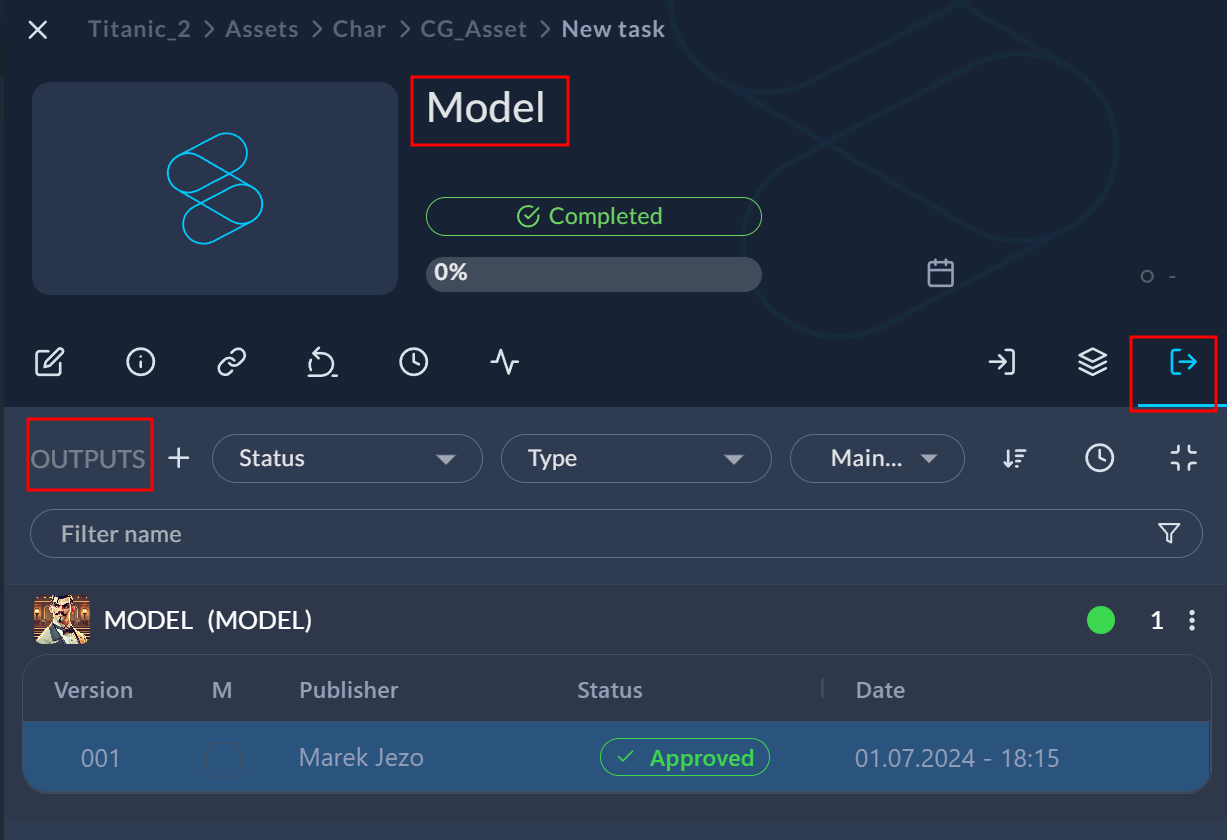Screen dimensions: 1227x840
Task: Open CG_Asset breadcrumb
Action: [x=474, y=29]
